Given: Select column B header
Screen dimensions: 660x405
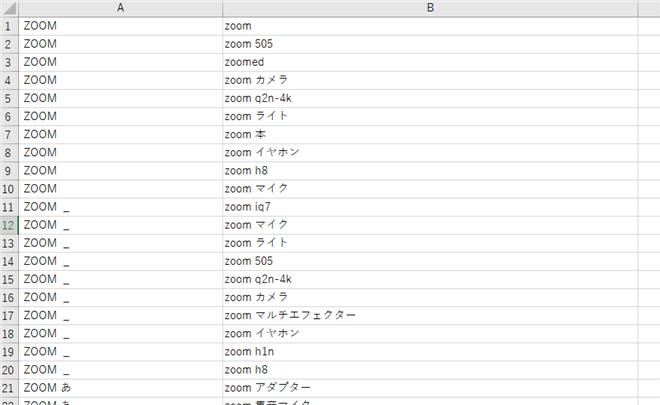Looking at the screenshot, I should [x=430, y=8].
